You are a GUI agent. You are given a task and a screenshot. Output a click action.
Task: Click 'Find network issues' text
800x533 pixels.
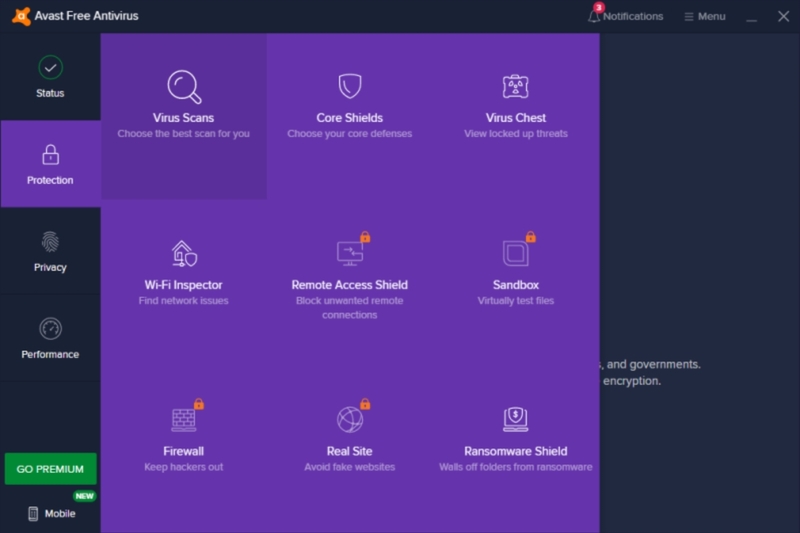click(184, 301)
